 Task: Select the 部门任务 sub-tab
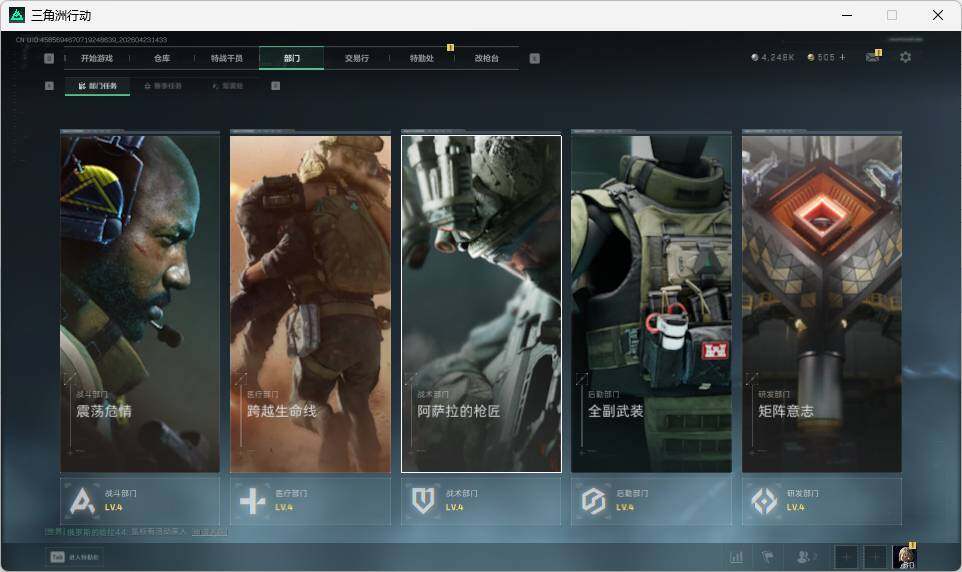click(98, 86)
